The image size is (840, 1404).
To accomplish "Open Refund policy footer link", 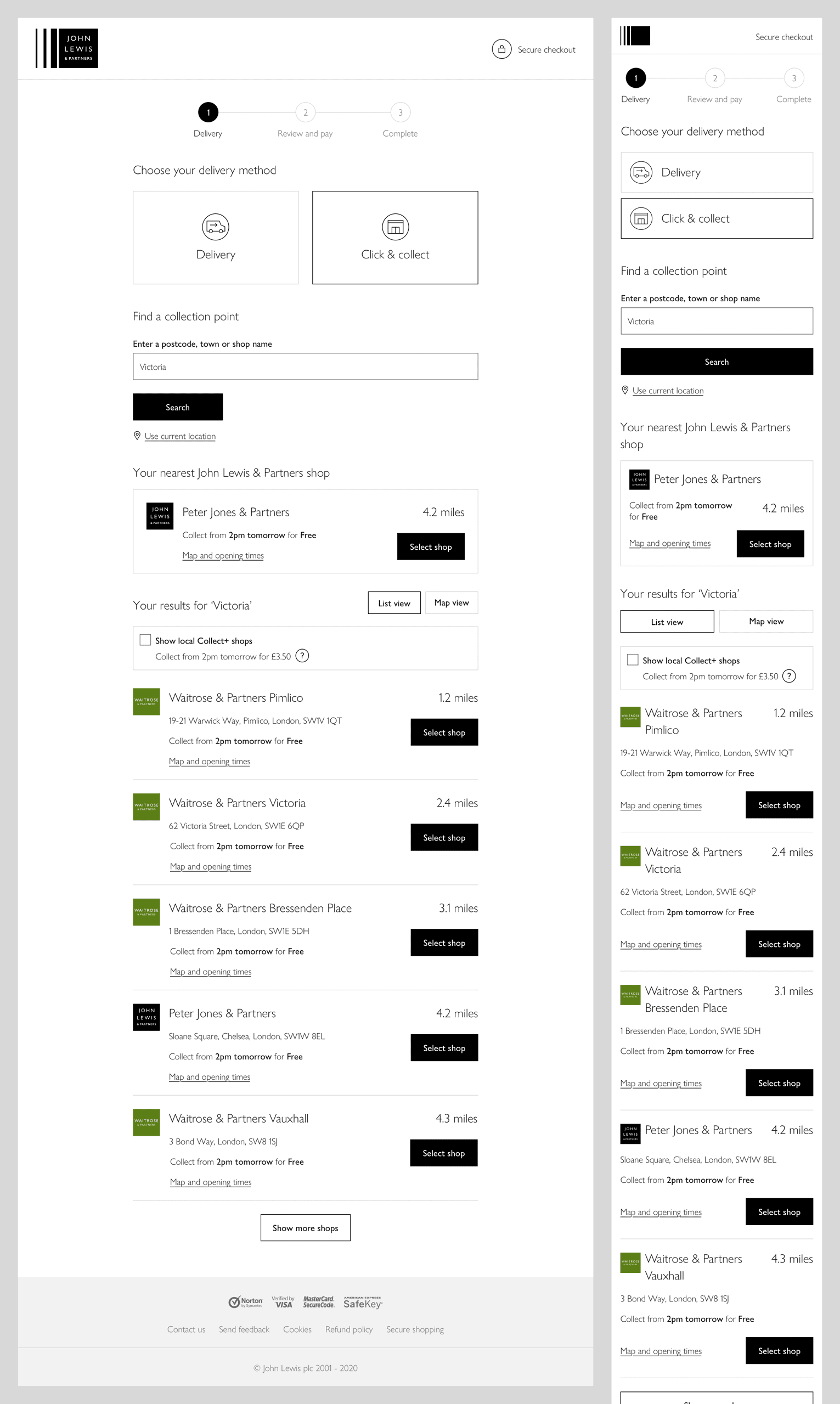I will tap(349, 1329).
